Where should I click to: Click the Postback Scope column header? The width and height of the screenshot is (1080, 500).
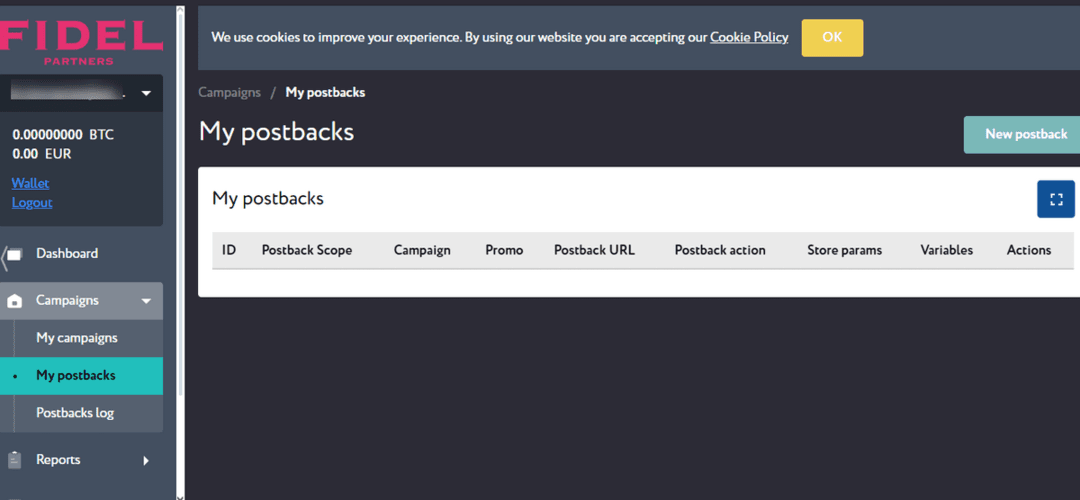tap(307, 250)
